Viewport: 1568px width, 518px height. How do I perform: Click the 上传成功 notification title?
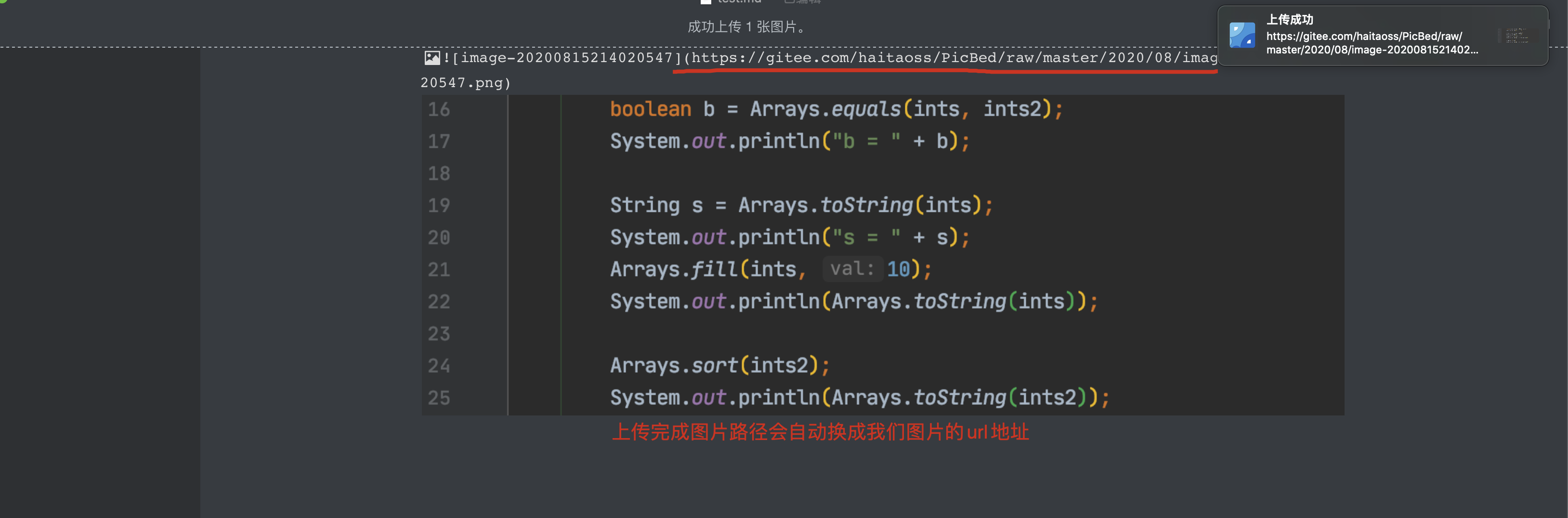(x=1289, y=19)
